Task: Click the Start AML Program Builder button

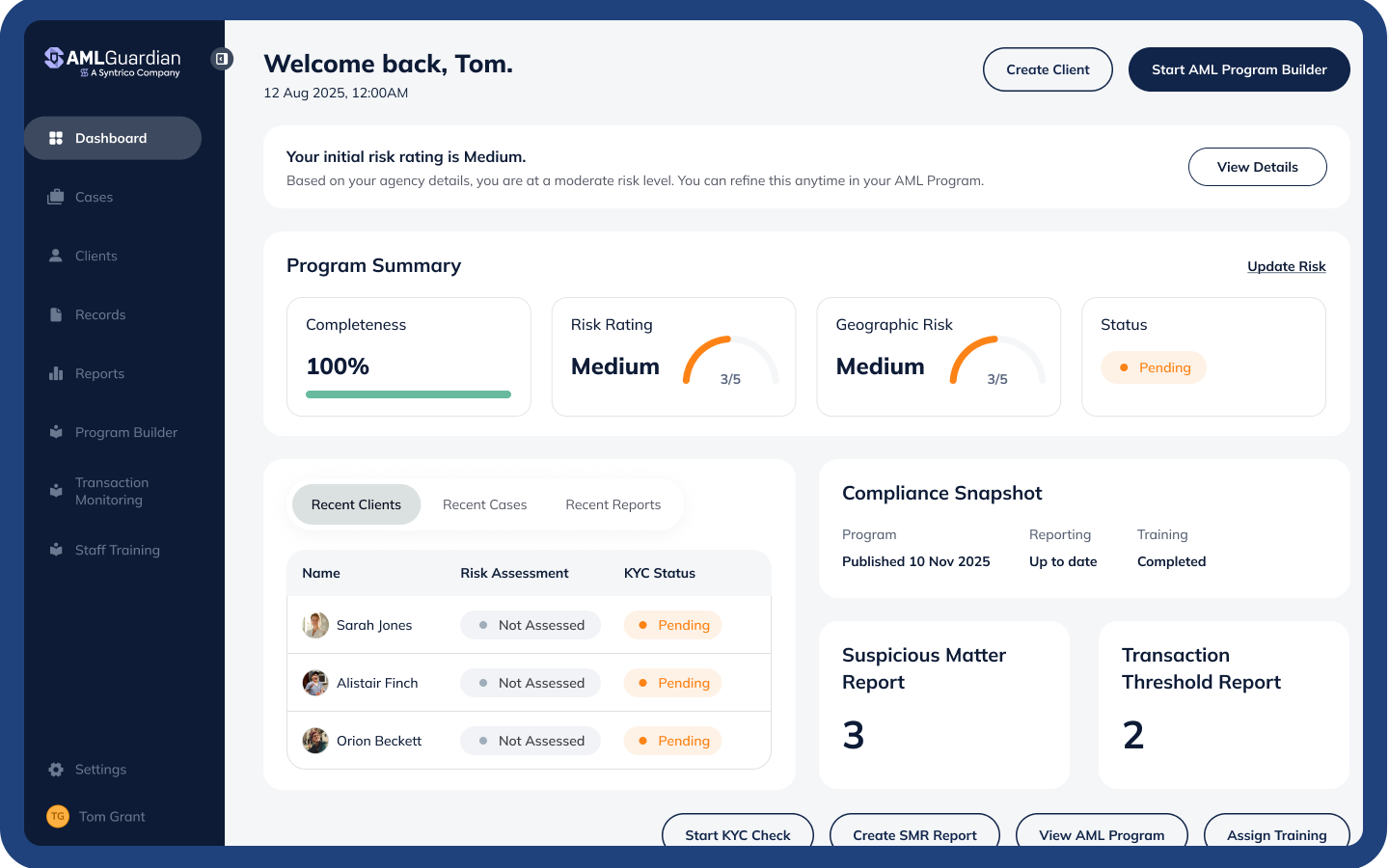Action: (x=1239, y=68)
